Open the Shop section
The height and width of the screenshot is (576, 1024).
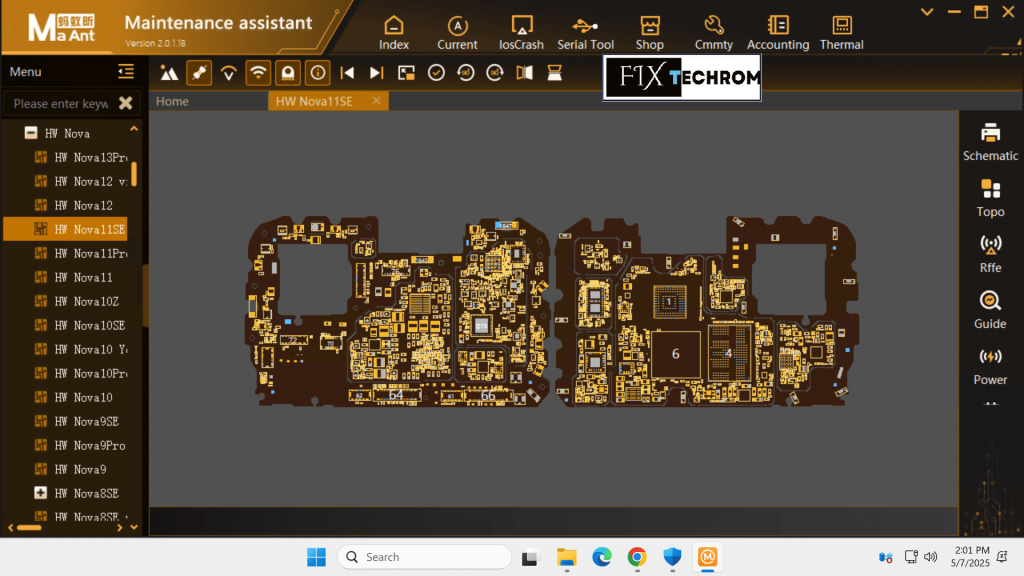point(650,33)
